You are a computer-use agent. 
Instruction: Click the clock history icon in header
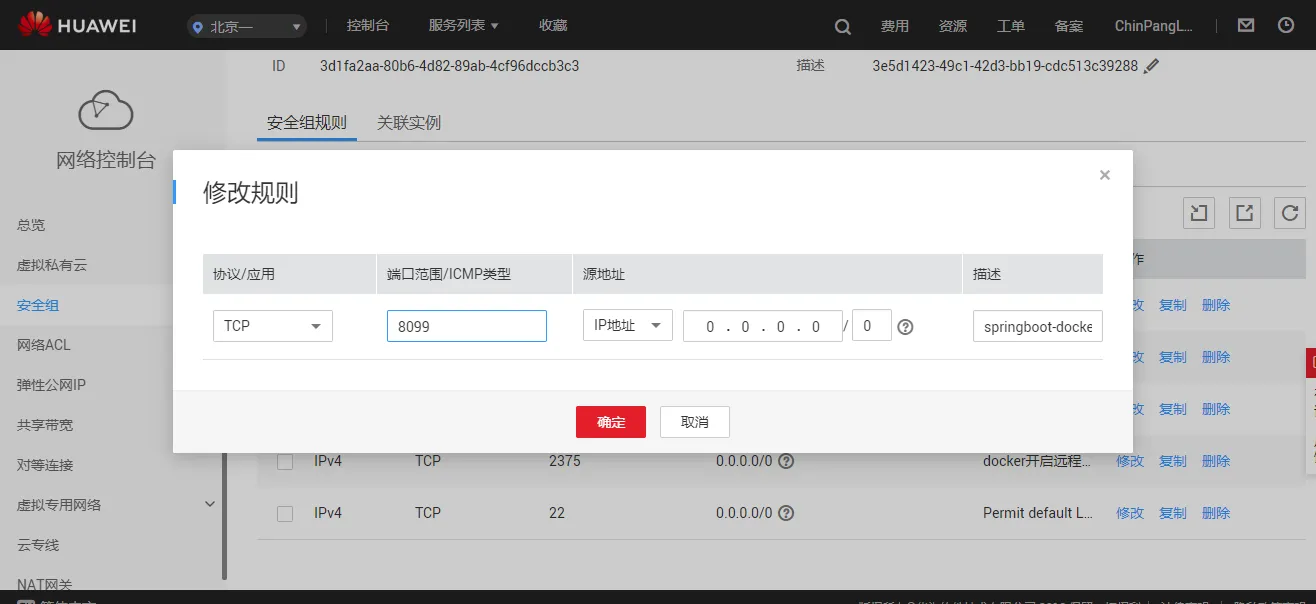tap(1286, 26)
